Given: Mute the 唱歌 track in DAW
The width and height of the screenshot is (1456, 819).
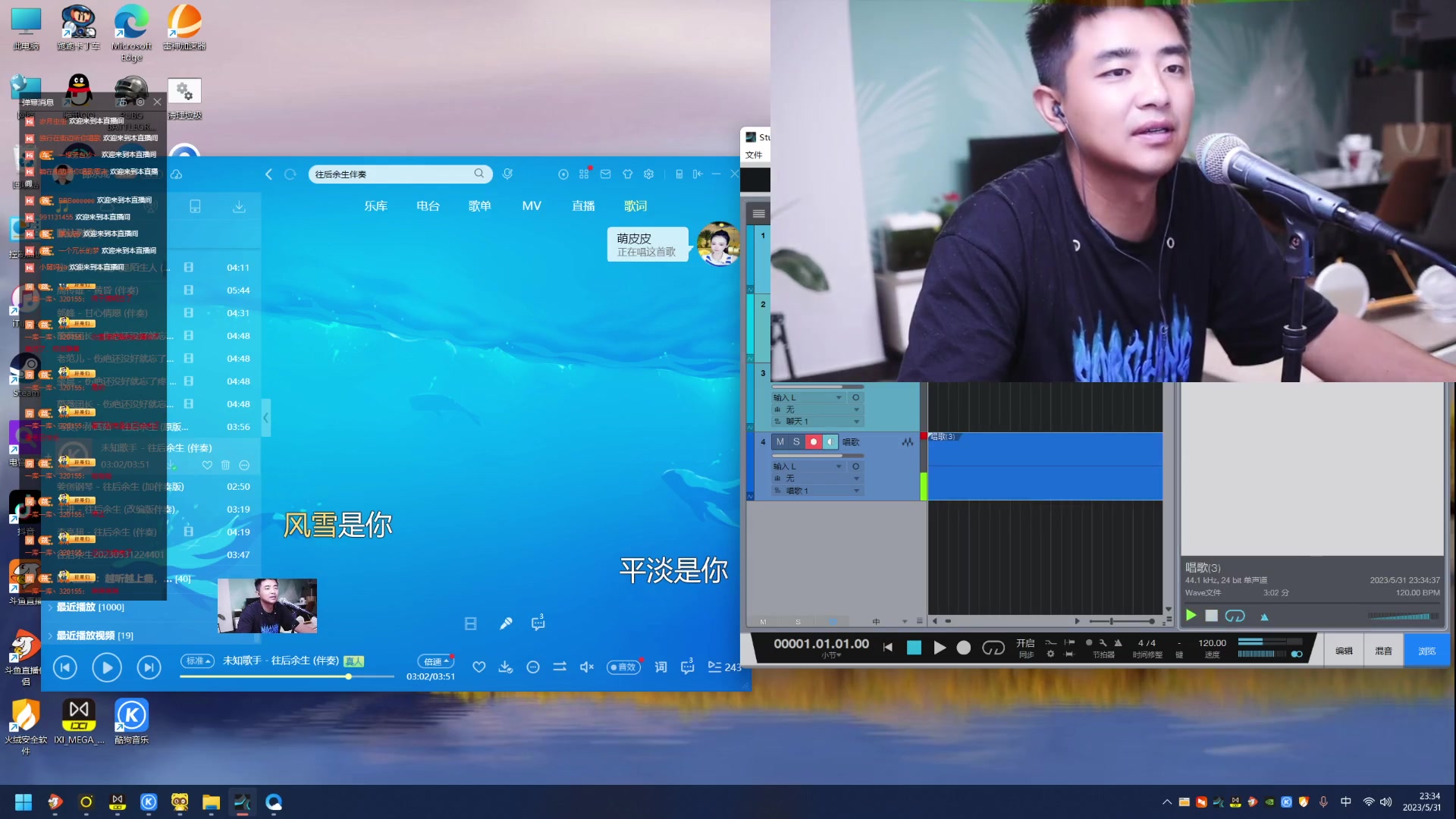Looking at the screenshot, I should coord(780,442).
